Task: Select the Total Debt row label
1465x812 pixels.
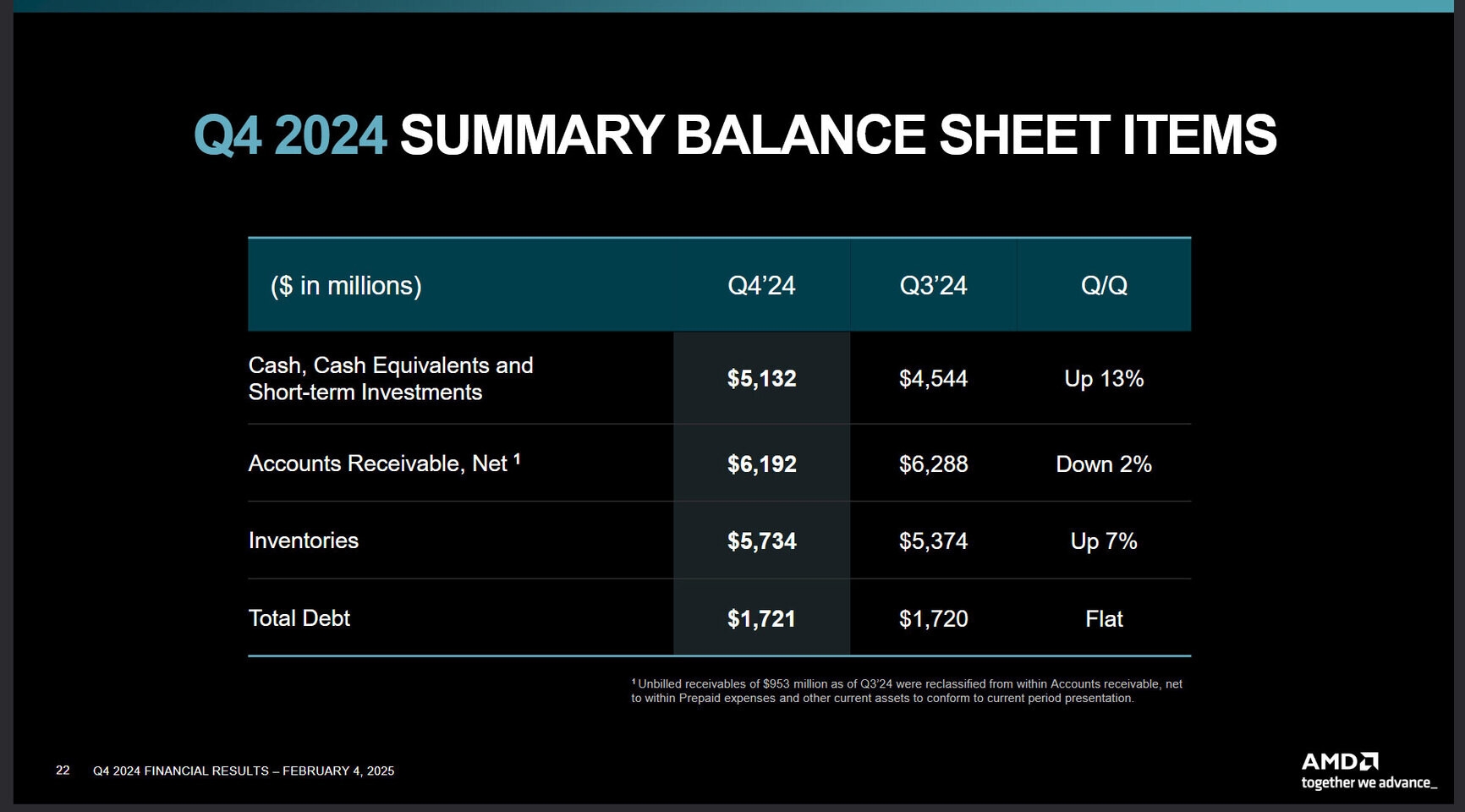Action: coord(299,618)
